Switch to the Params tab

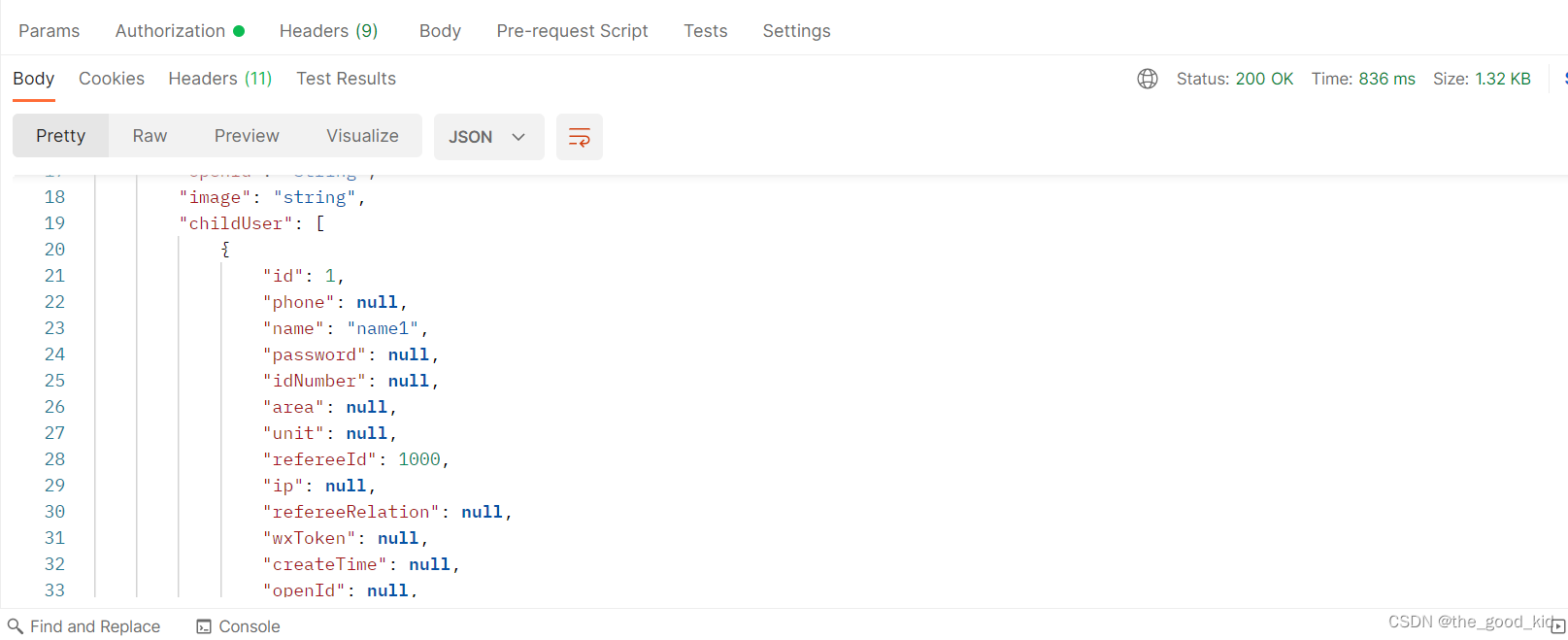coord(49,30)
